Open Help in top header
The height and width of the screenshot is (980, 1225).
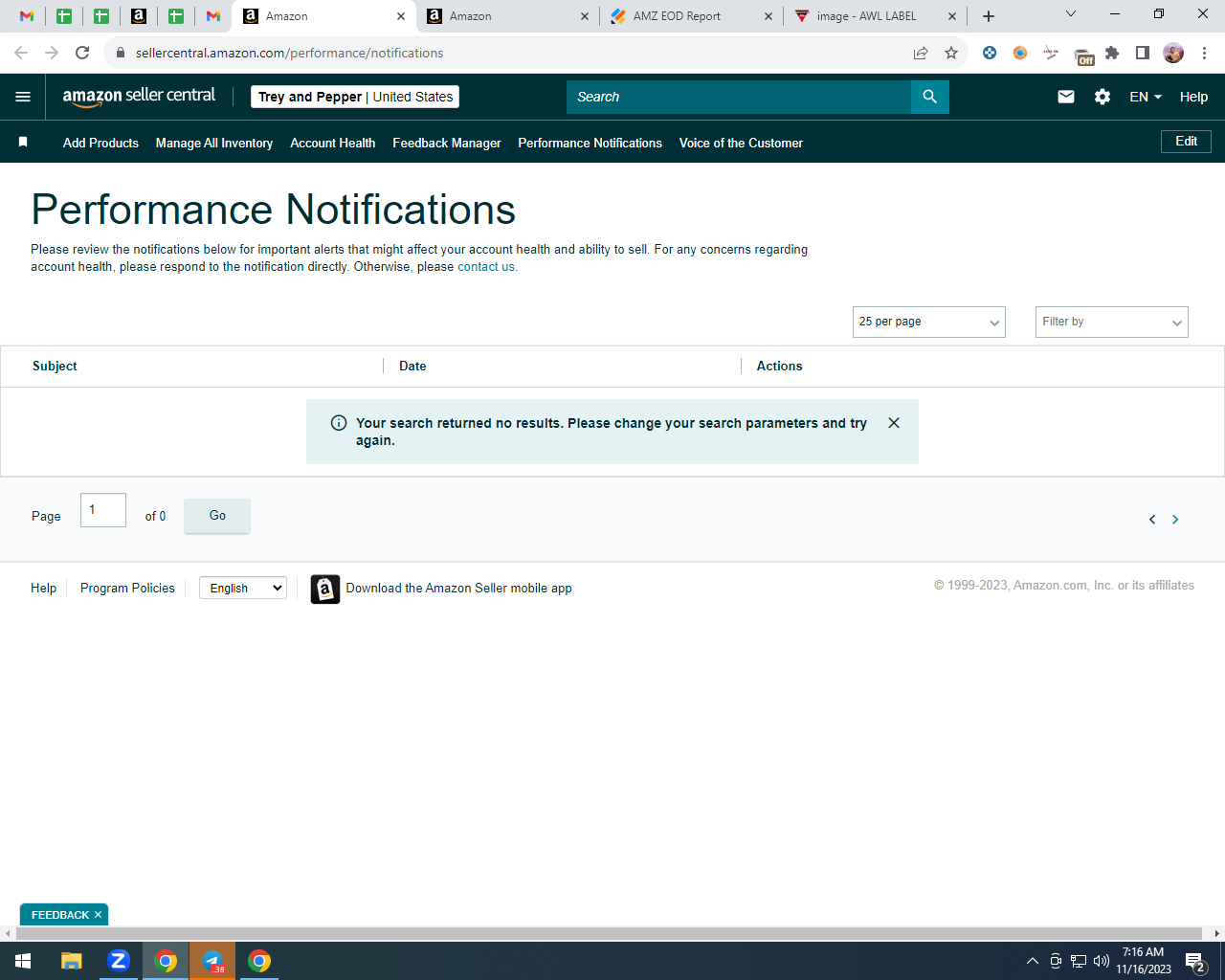click(1193, 97)
